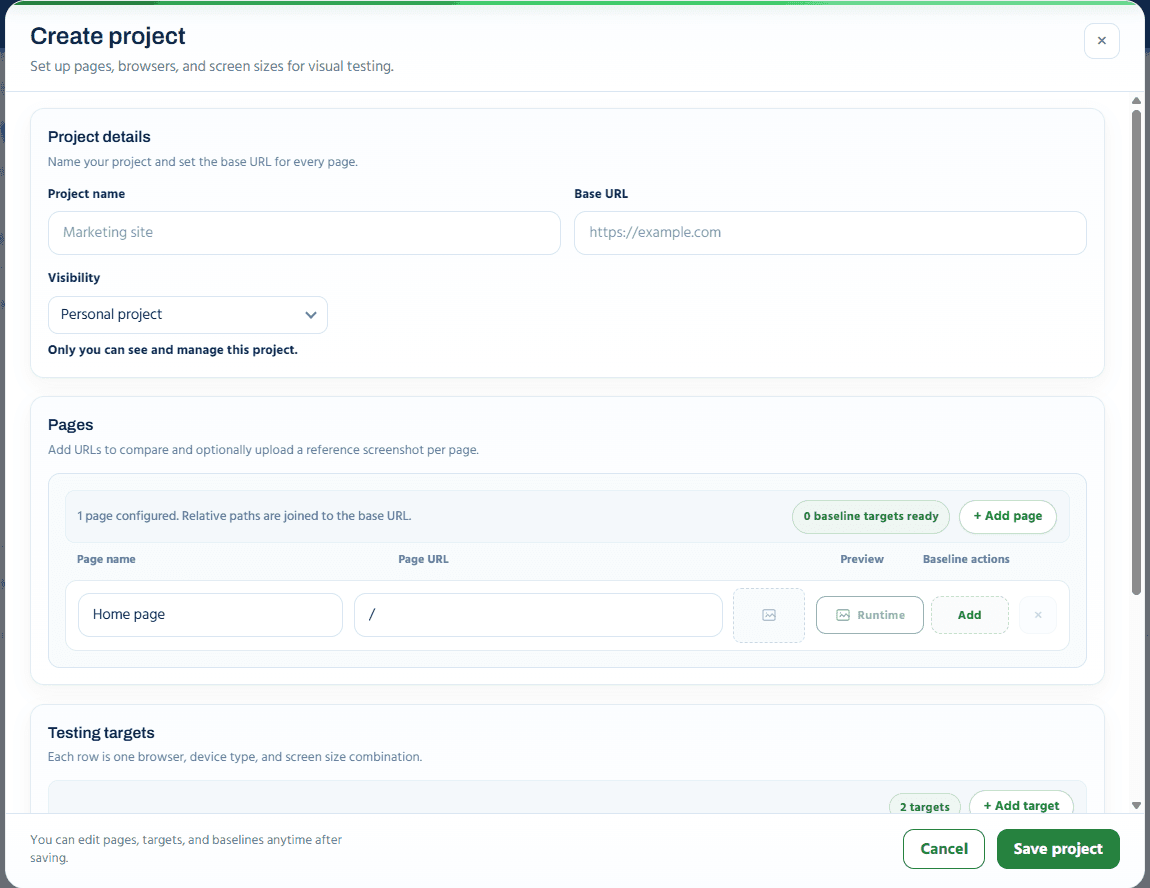Click the Save project button
This screenshot has height=888, width=1150.
coord(1058,848)
